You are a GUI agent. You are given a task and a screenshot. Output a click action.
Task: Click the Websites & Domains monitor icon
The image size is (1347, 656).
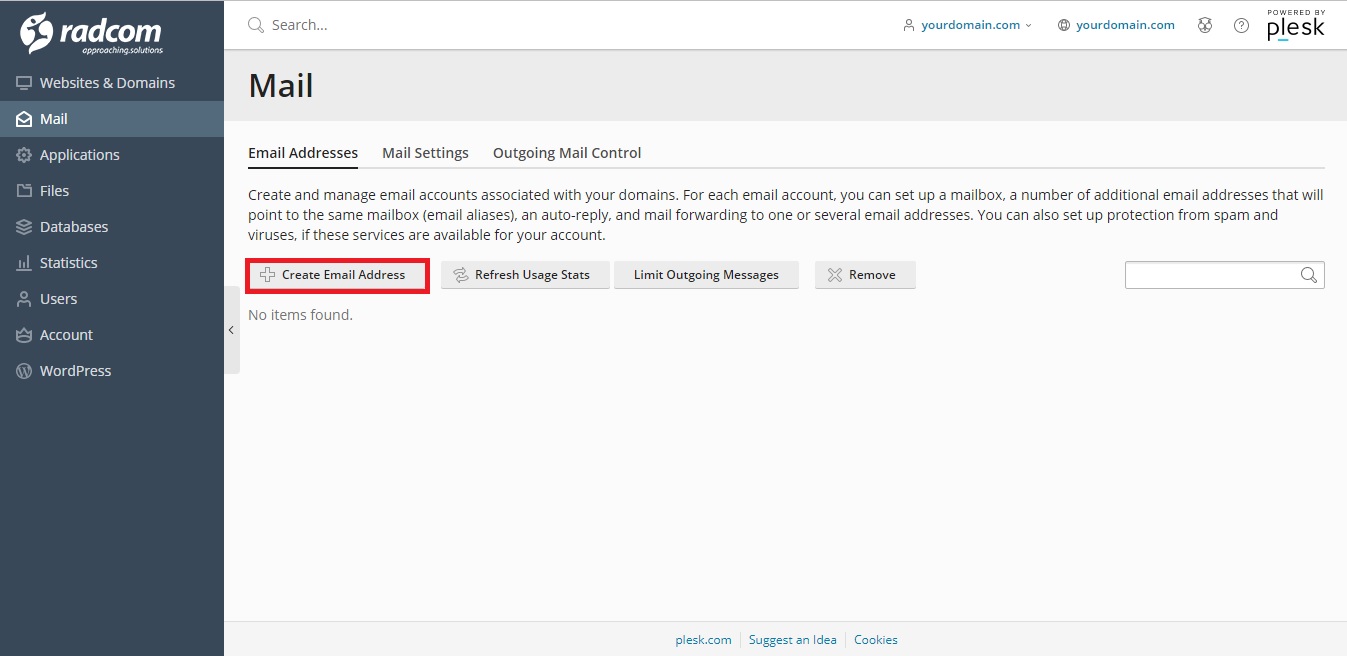(x=24, y=83)
